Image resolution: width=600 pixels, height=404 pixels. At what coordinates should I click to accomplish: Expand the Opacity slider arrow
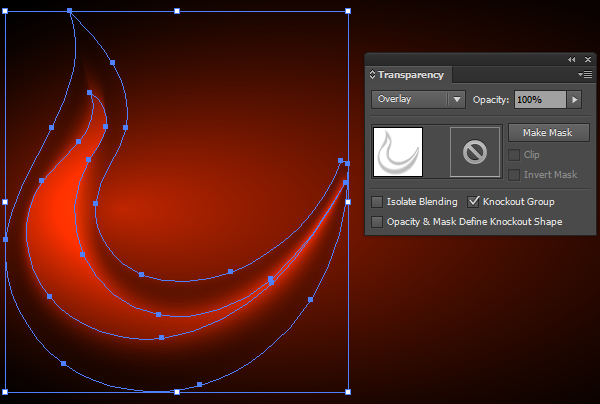[x=574, y=99]
